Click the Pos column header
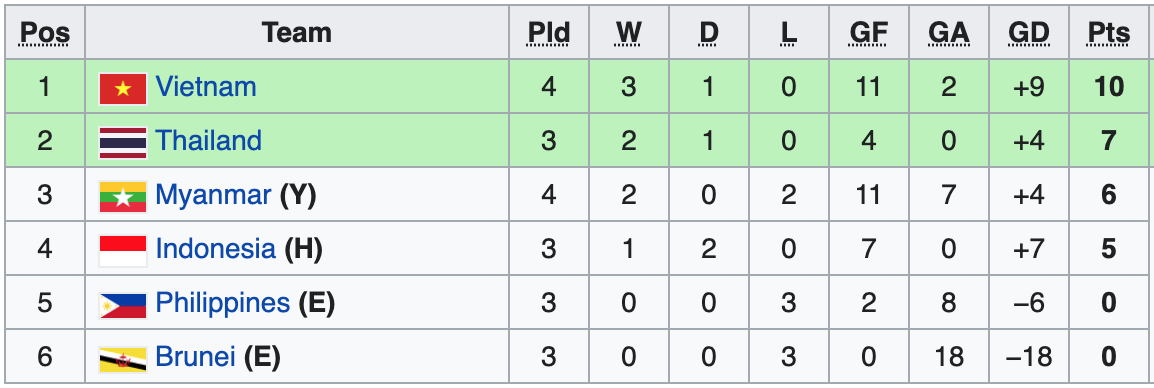 point(45,33)
